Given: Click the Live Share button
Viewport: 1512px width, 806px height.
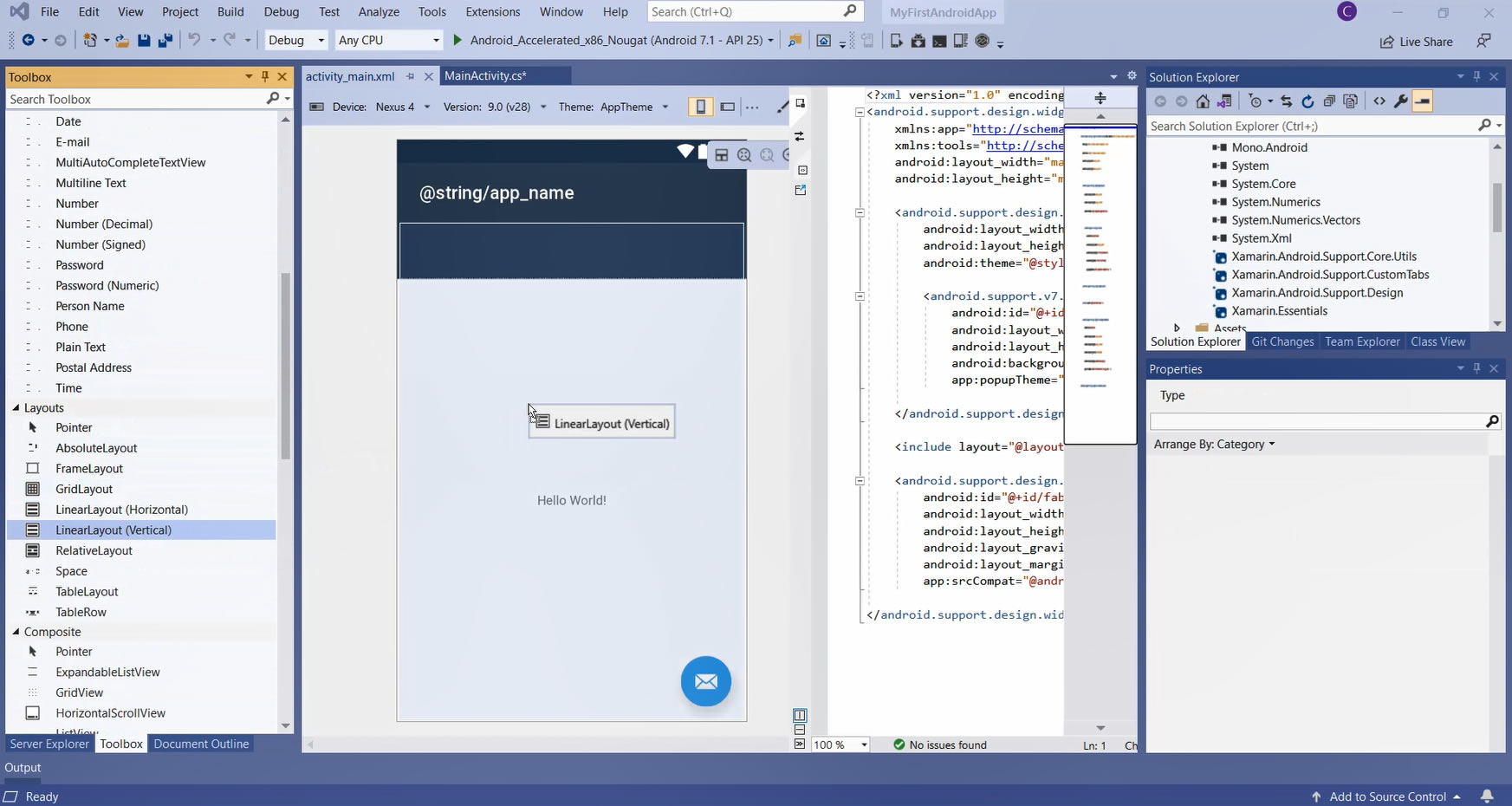Looking at the screenshot, I should click(1417, 42).
